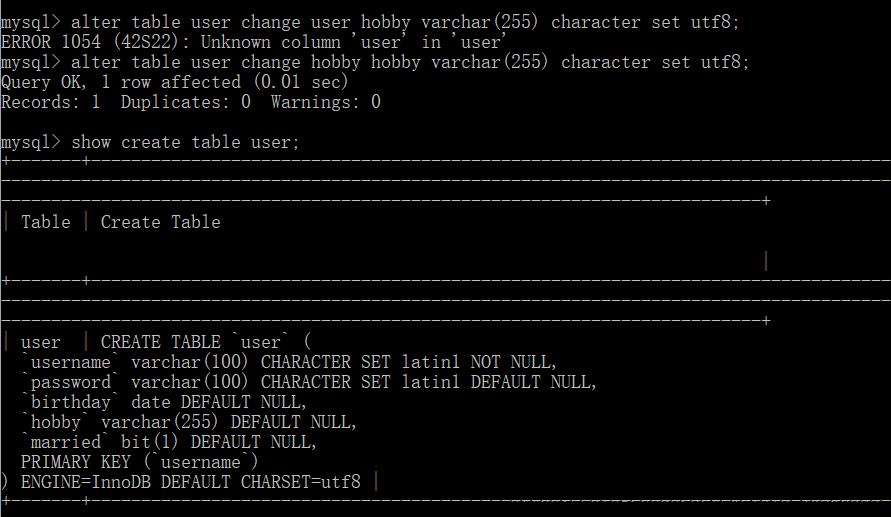Click the 'Warnings: 0' text
The height and width of the screenshot is (517, 891).
click(x=326, y=102)
